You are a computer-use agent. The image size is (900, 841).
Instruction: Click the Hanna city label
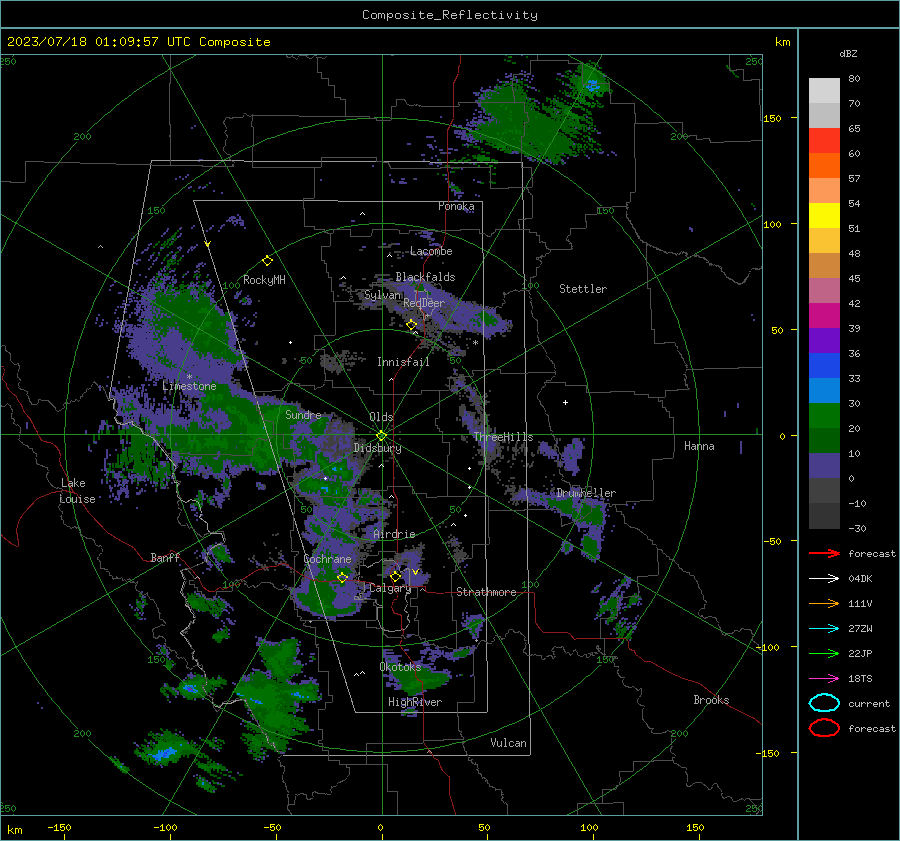699,446
